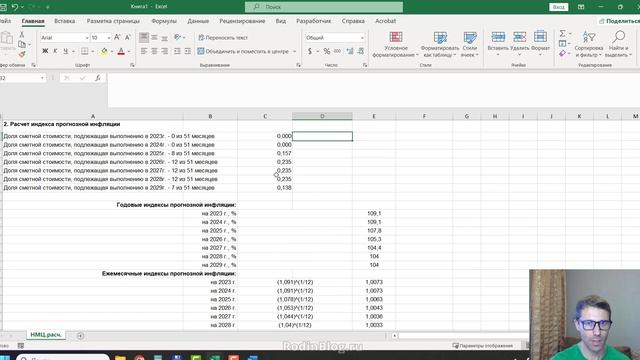Align text to top of cell
Image resolution: width=640 pixels, height=360 pixels.
click(144, 38)
